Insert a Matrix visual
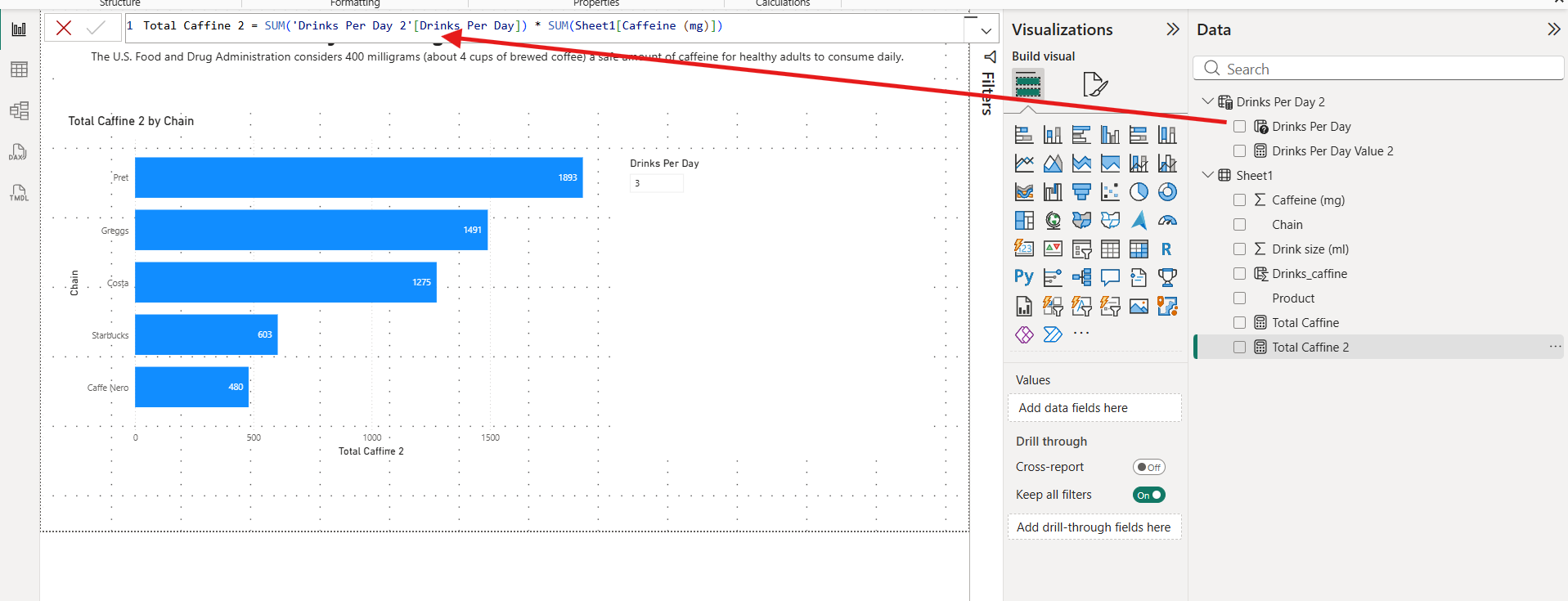1568x601 pixels. pyautogui.click(x=1139, y=249)
